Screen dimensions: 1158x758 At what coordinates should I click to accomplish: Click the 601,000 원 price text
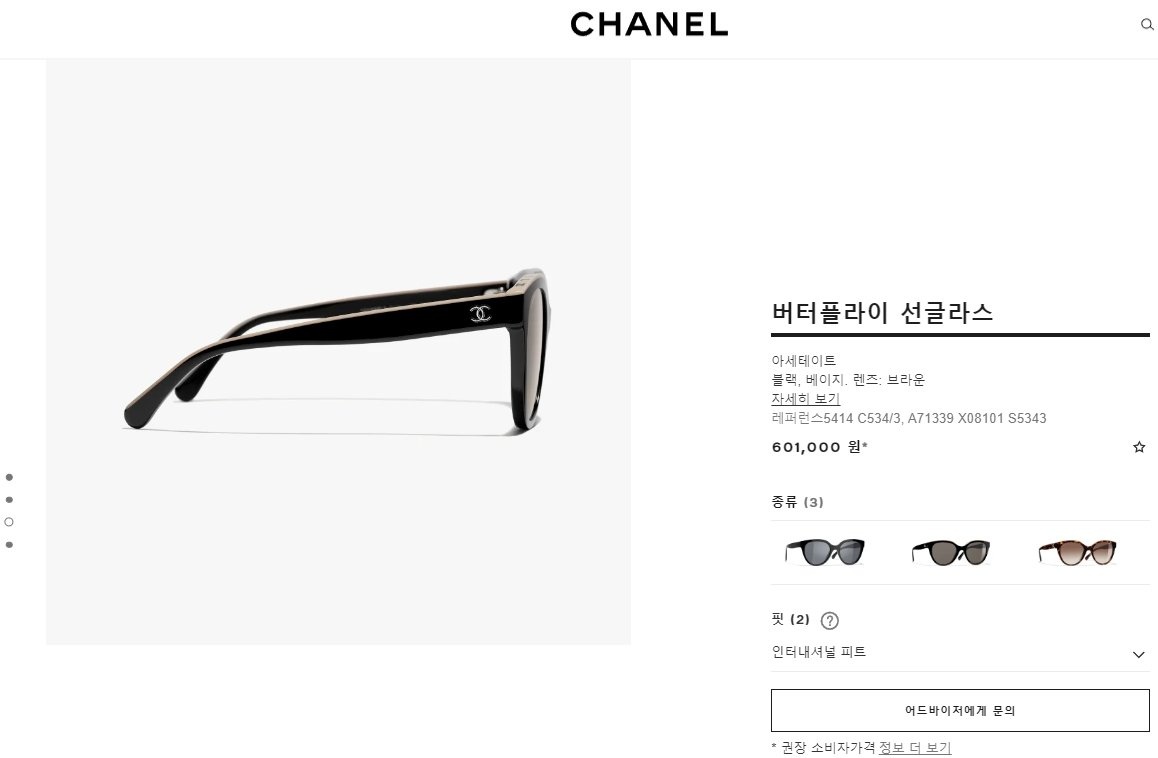pyautogui.click(x=819, y=447)
